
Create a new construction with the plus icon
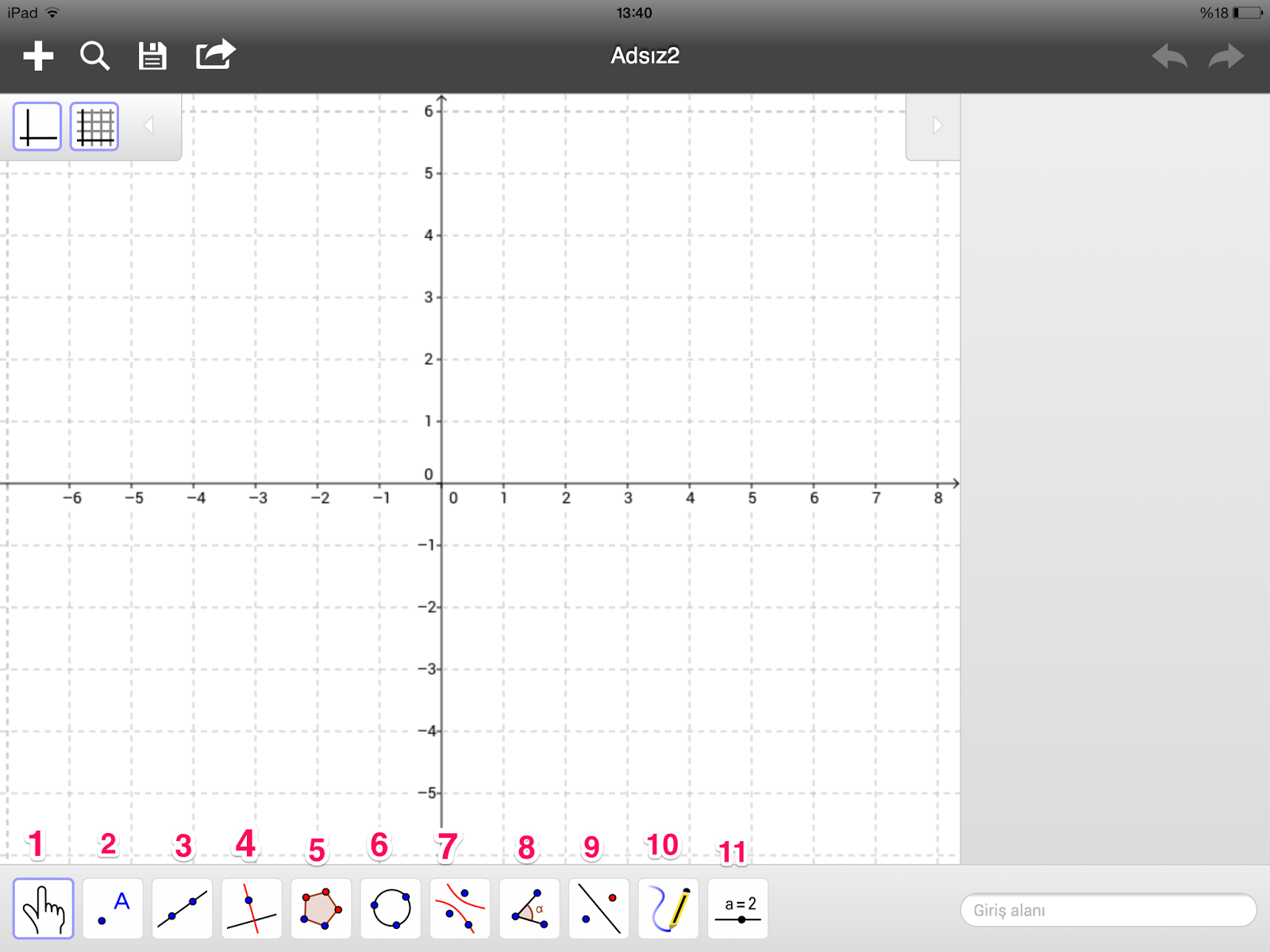pyautogui.click(x=38, y=56)
